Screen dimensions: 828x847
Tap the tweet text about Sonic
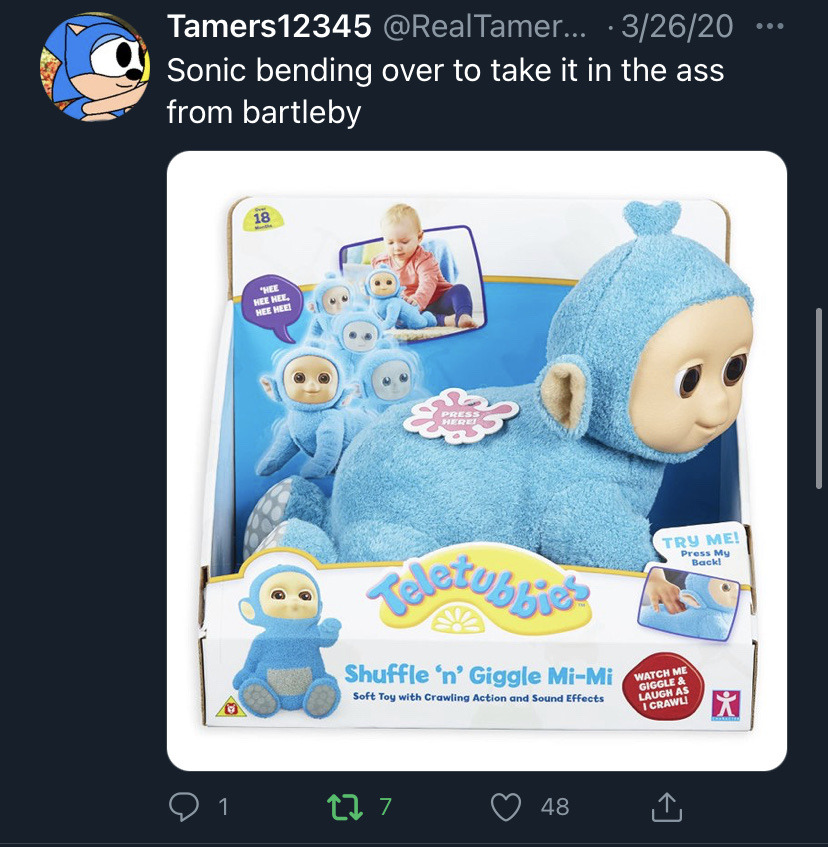tap(444, 90)
